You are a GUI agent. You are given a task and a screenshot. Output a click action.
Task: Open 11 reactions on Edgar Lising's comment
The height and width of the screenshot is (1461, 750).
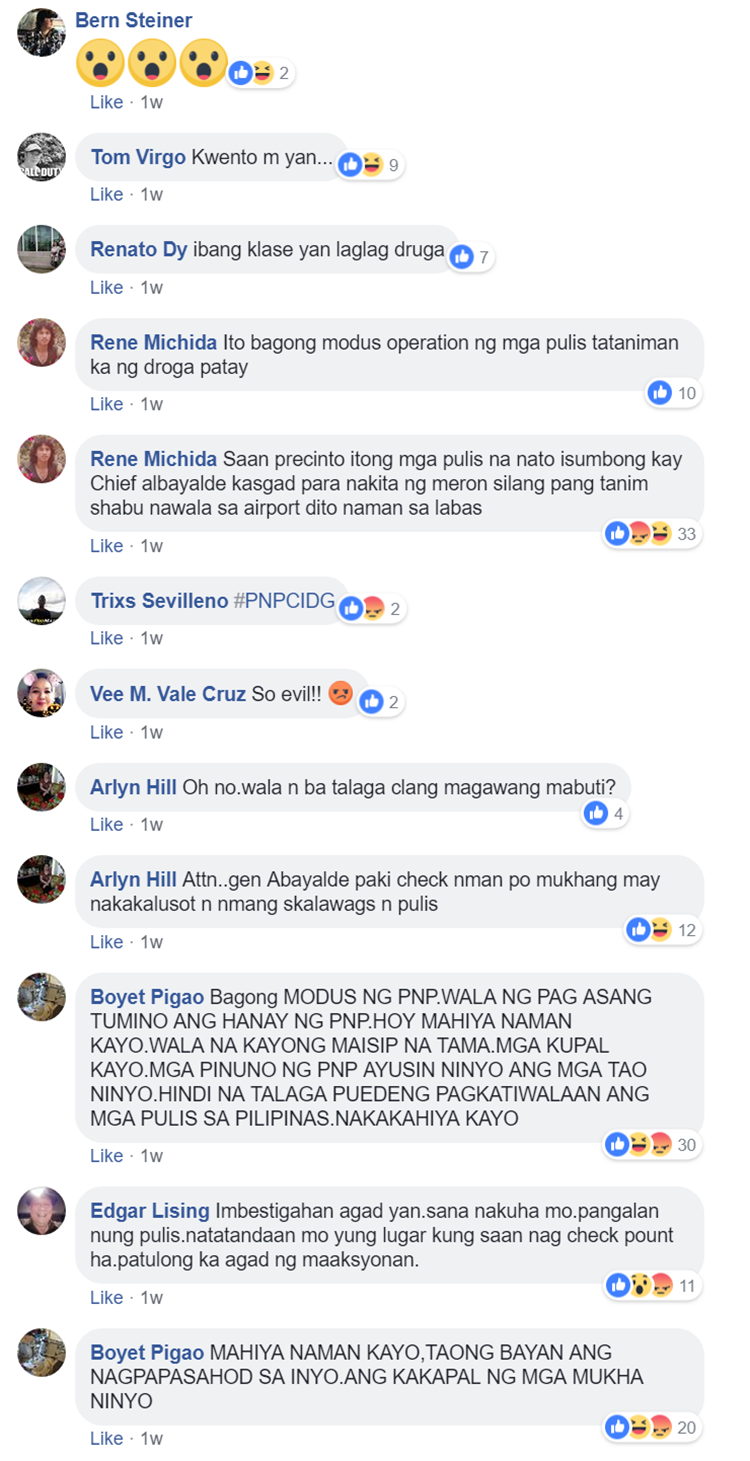click(x=651, y=1285)
